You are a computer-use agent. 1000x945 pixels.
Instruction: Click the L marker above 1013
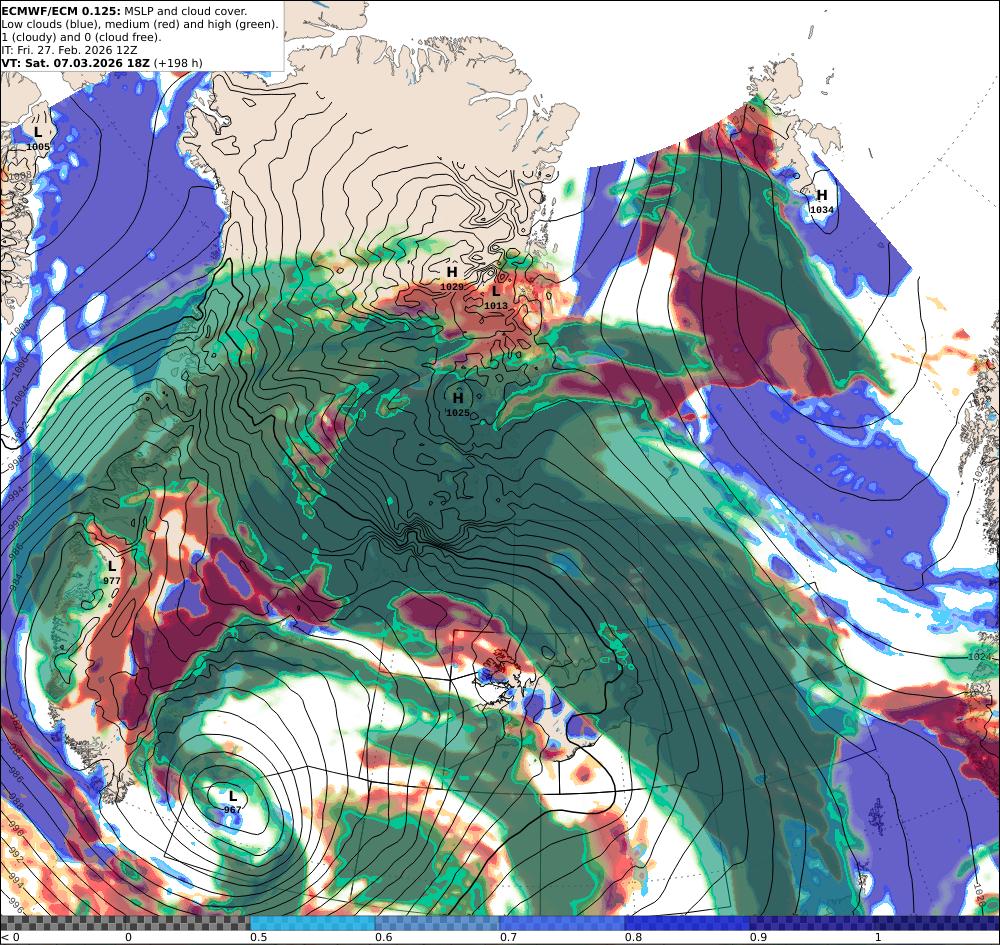496,292
